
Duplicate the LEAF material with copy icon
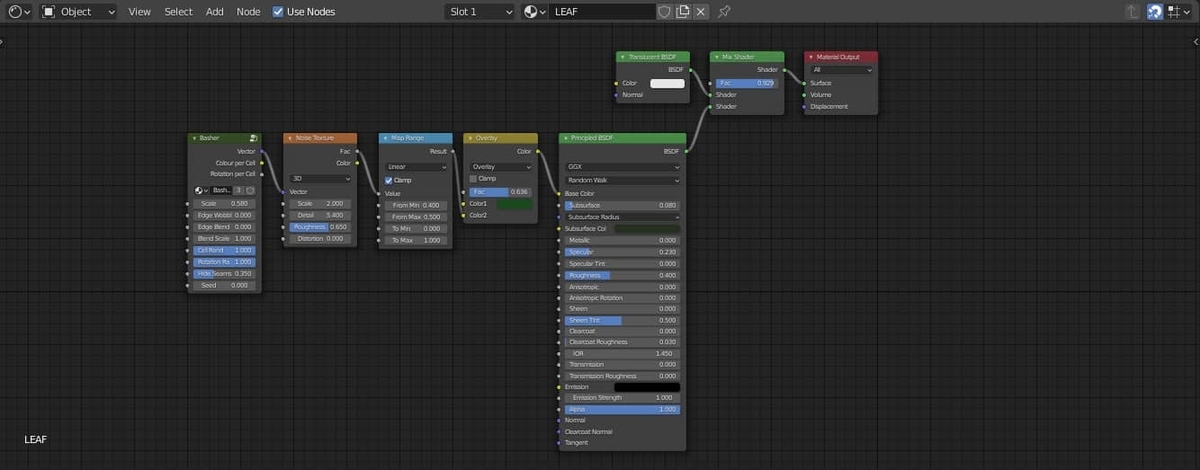tap(683, 11)
